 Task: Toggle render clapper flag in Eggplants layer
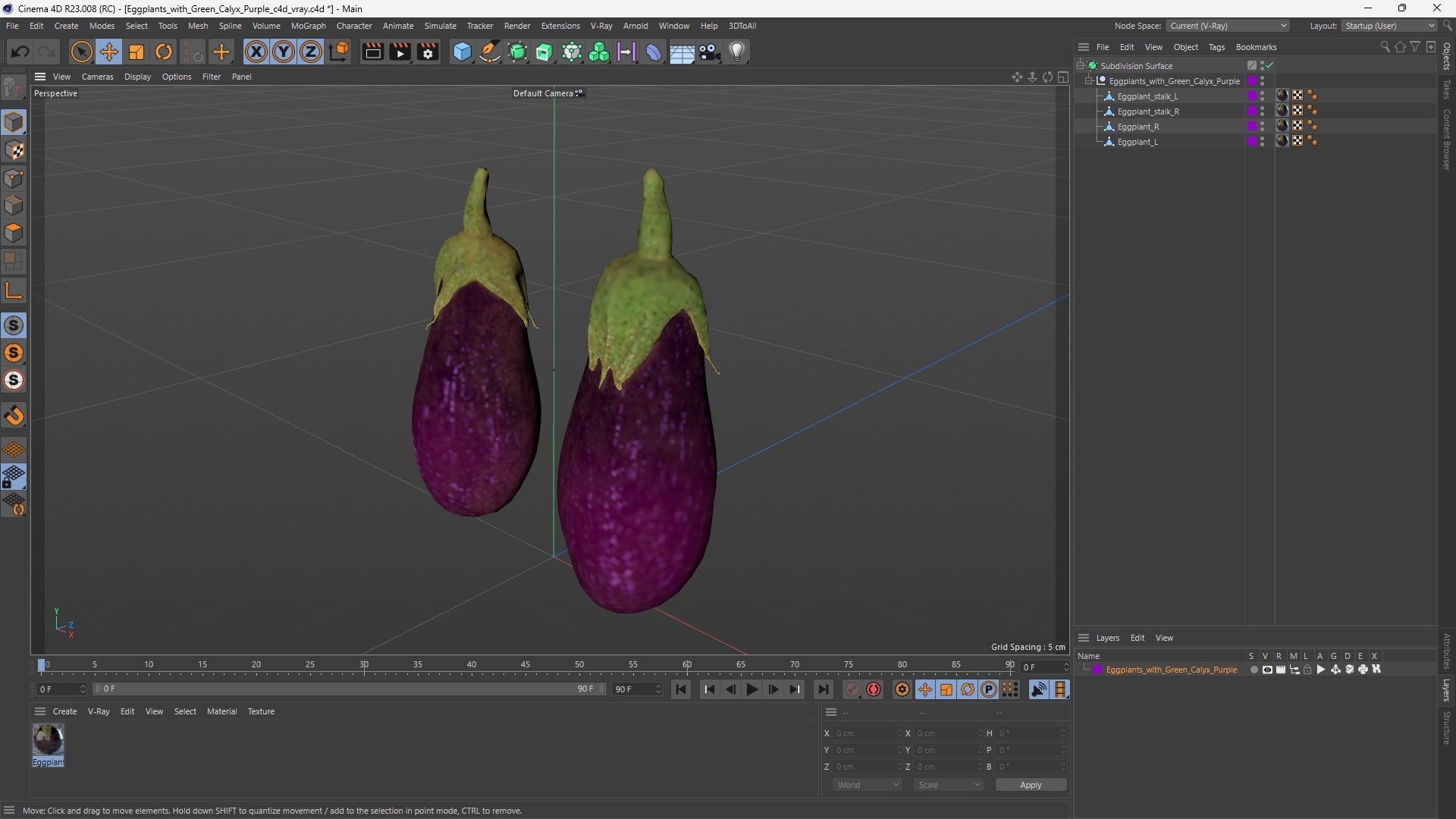1281,670
